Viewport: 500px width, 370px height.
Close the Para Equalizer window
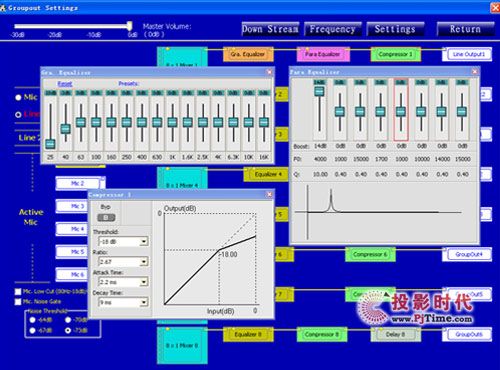(475, 71)
